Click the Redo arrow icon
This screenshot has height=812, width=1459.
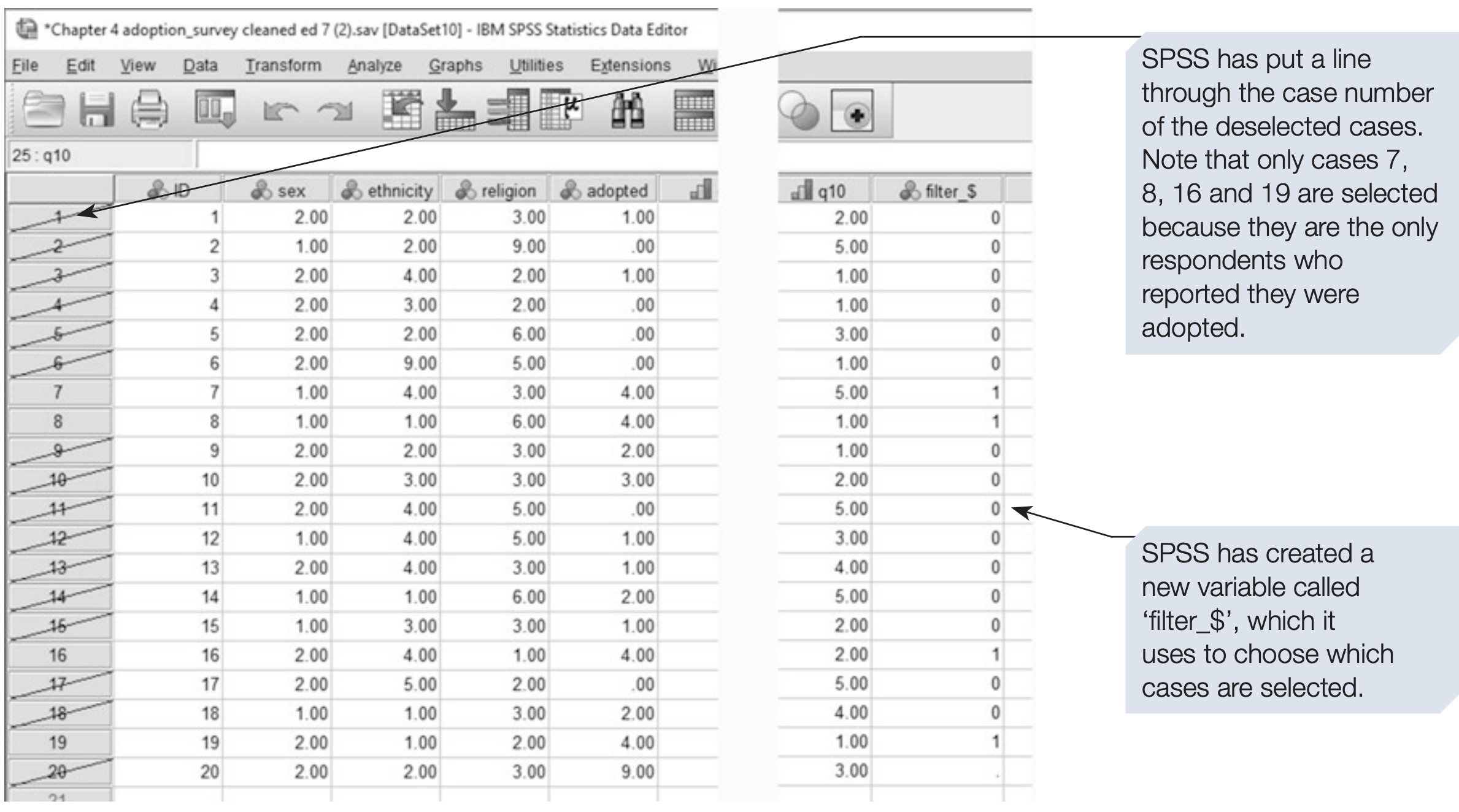pos(335,112)
